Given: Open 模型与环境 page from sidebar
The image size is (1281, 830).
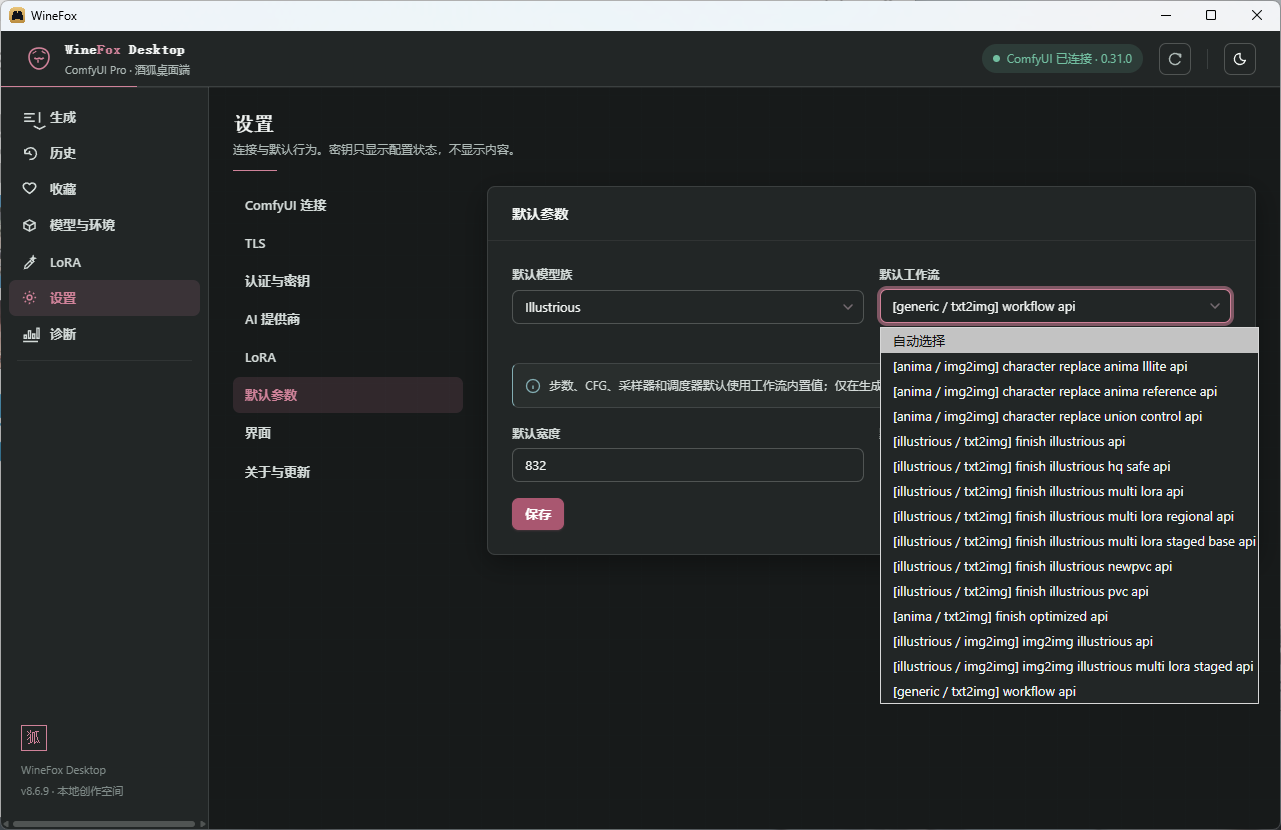Looking at the screenshot, I should click(x=104, y=226).
